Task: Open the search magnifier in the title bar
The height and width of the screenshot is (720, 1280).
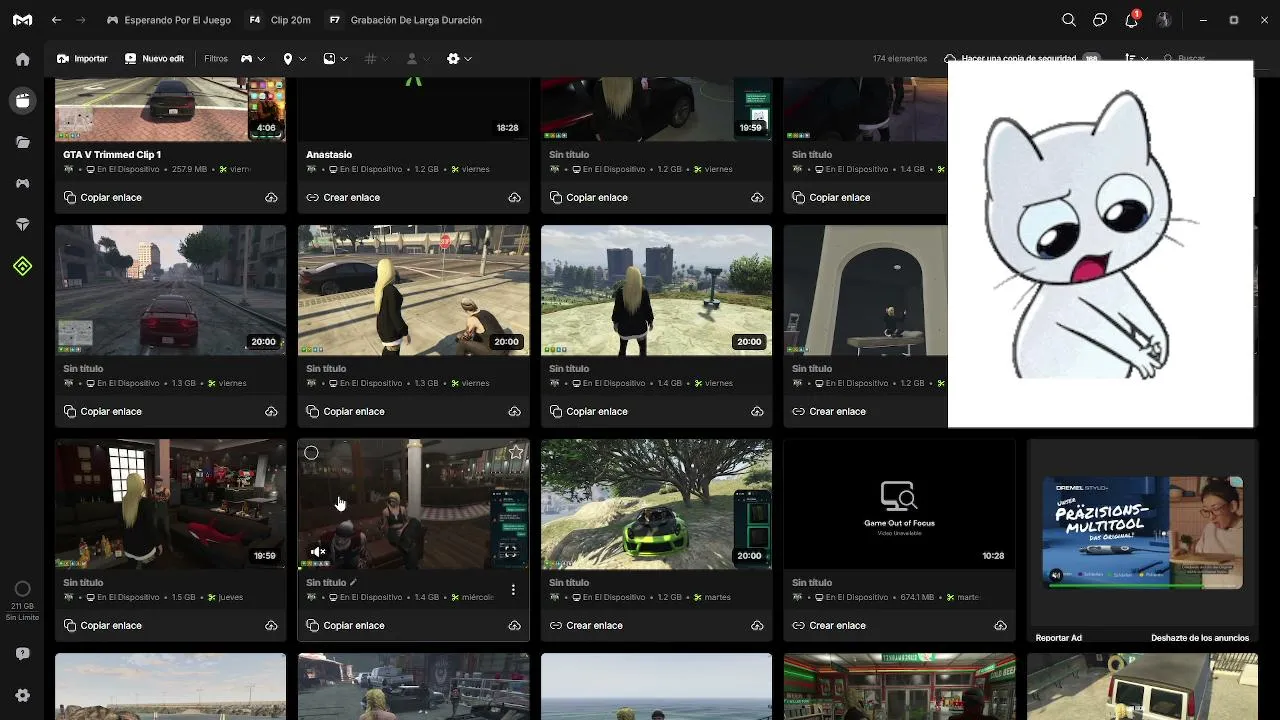Action: tap(1069, 20)
